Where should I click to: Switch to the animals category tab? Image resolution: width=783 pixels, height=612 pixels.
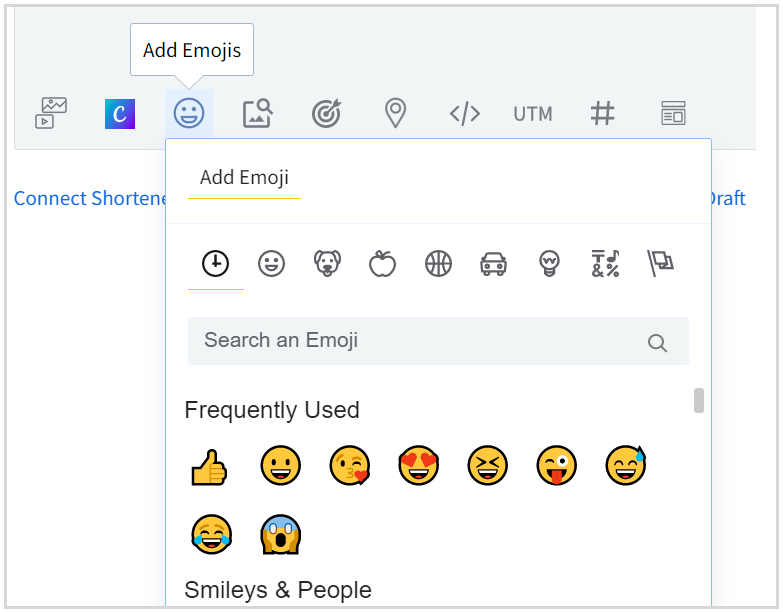(327, 263)
